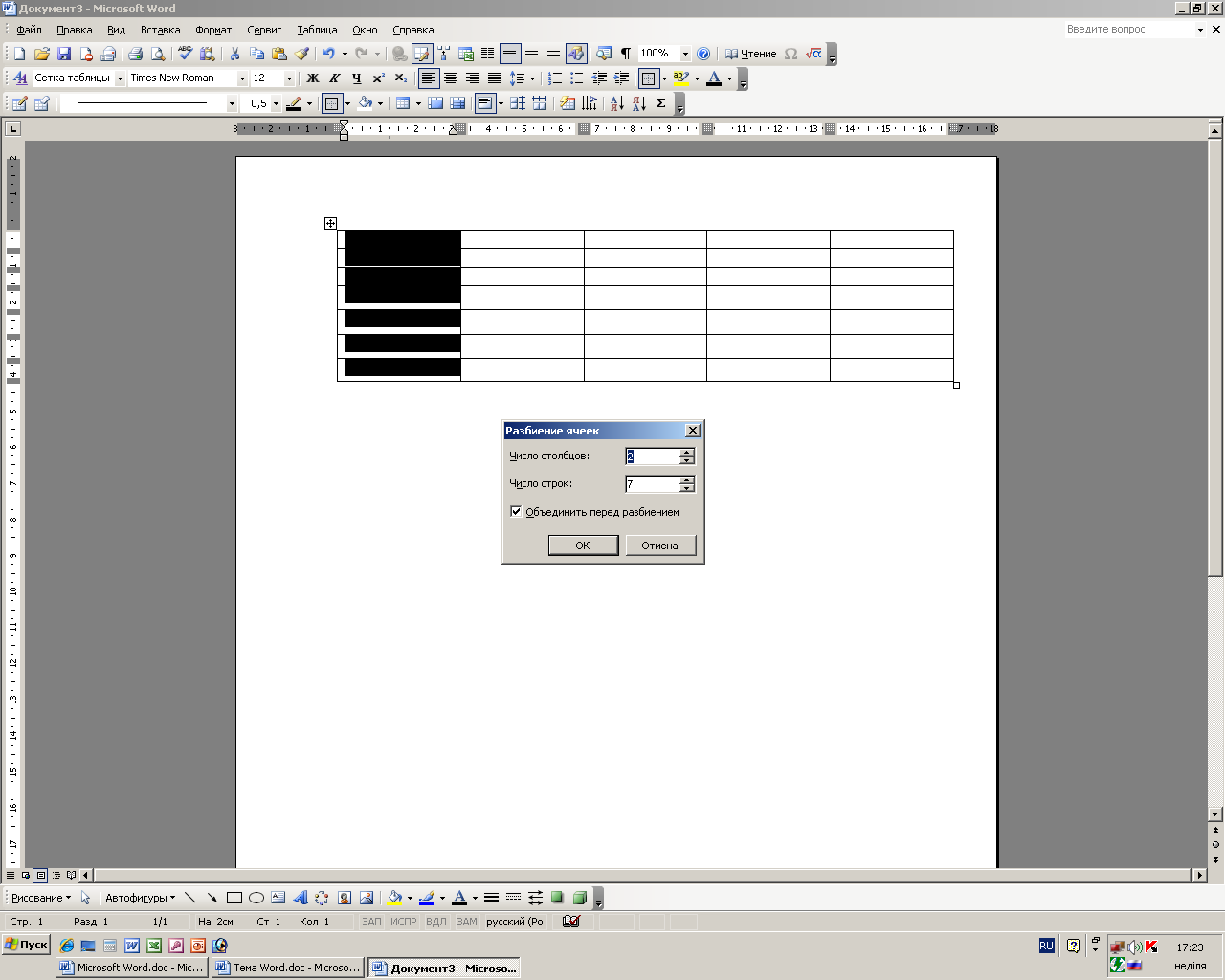Image resolution: width=1225 pixels, height=980 pixels.
Task: Open the equation editor square-root icon
Action: 813,54
